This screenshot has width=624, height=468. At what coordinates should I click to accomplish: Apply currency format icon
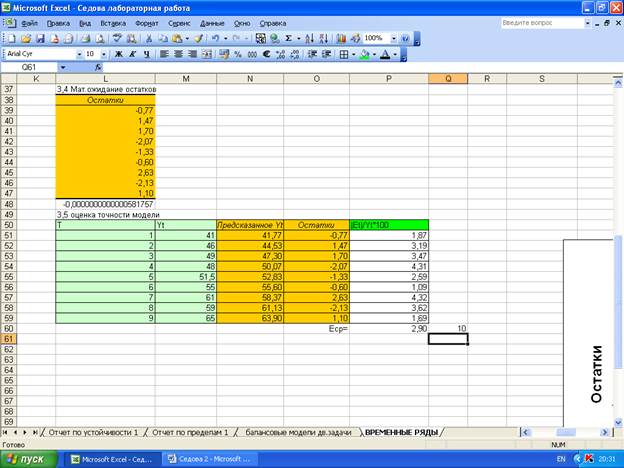coord(224,54)
